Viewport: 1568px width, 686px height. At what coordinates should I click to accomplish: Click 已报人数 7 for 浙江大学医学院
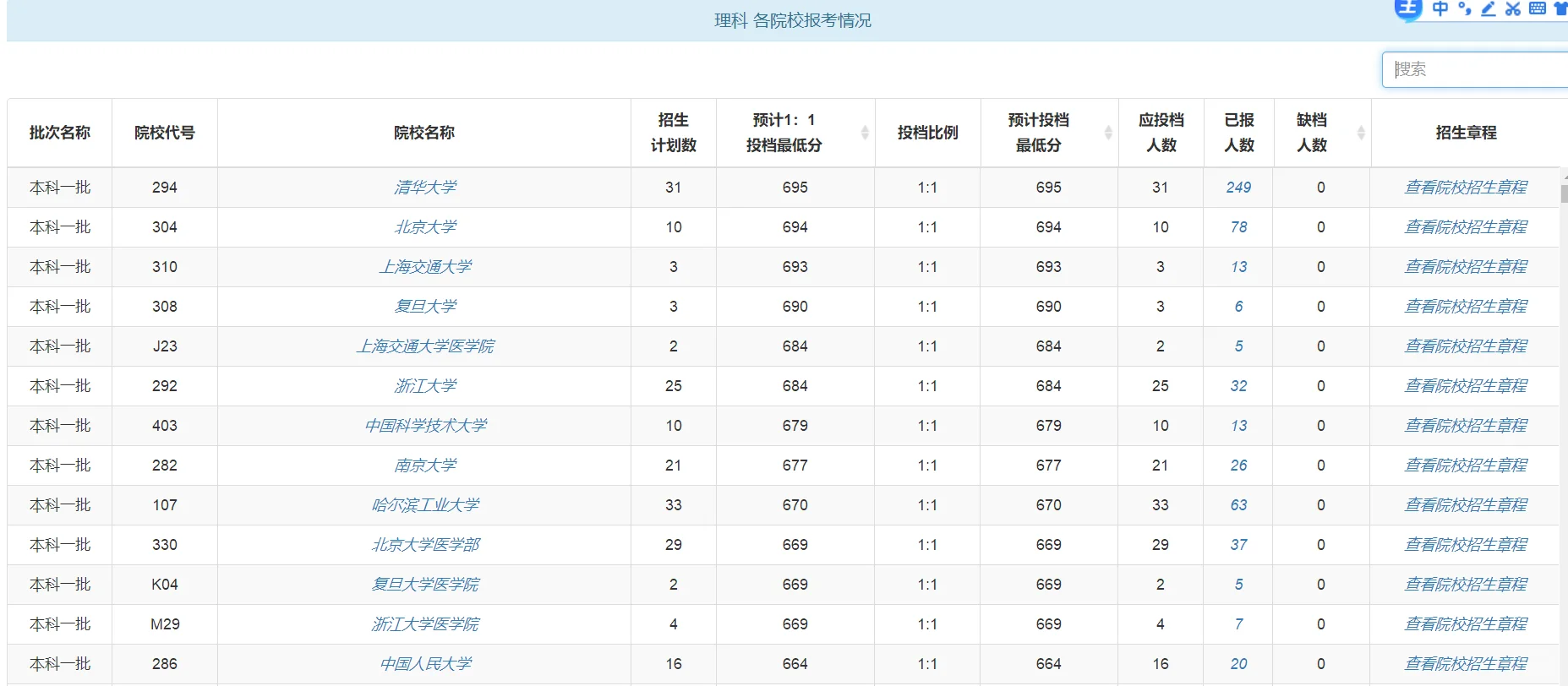click(1238, 624)
